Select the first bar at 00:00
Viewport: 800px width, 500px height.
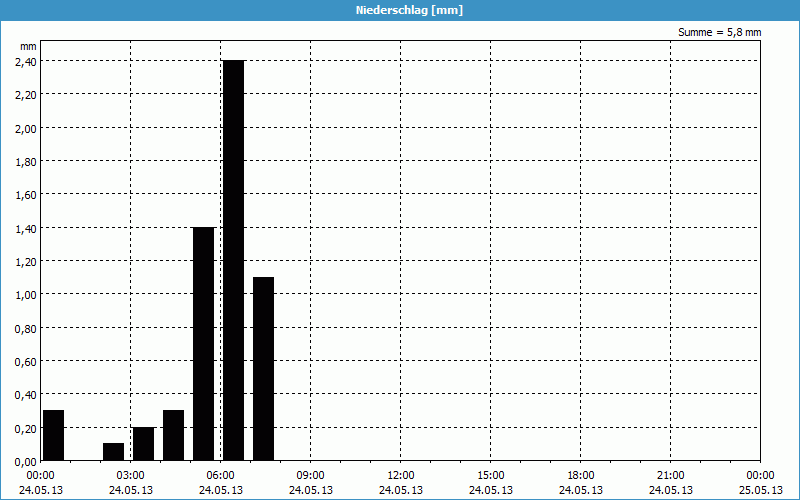pyautogui.click(x=53, y=435)
